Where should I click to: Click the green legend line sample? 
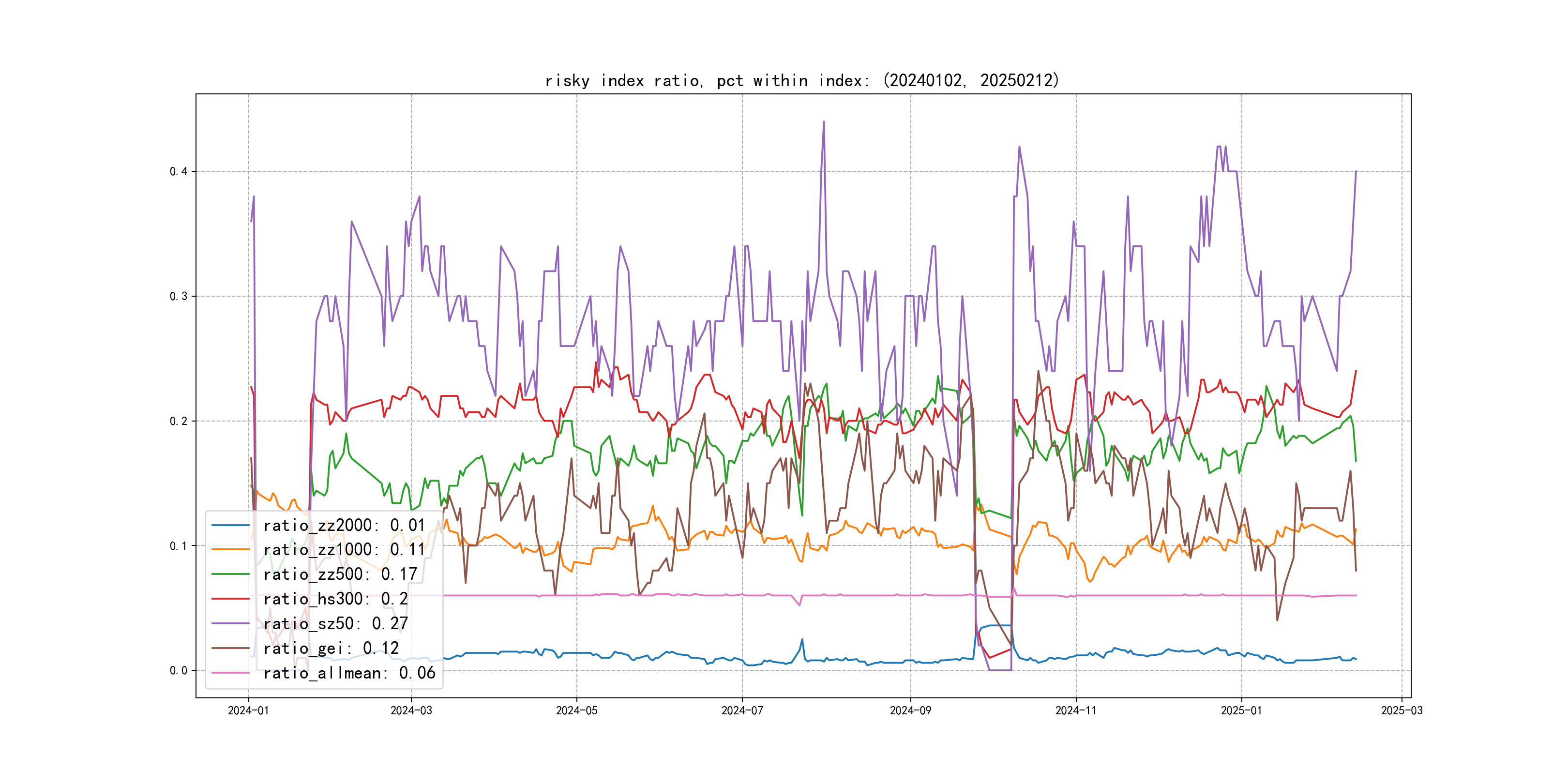pos(230,574)
